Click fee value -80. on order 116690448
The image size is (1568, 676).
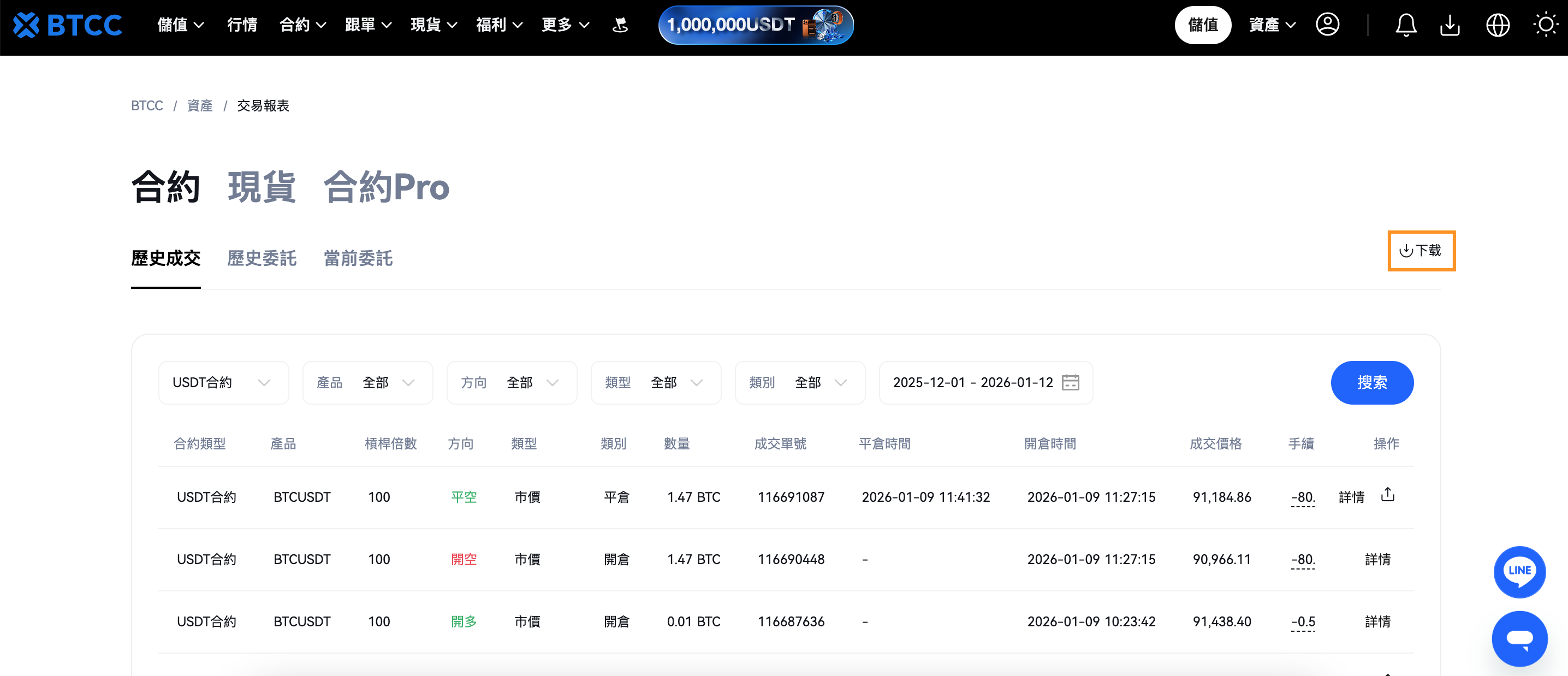(1303, 560)
